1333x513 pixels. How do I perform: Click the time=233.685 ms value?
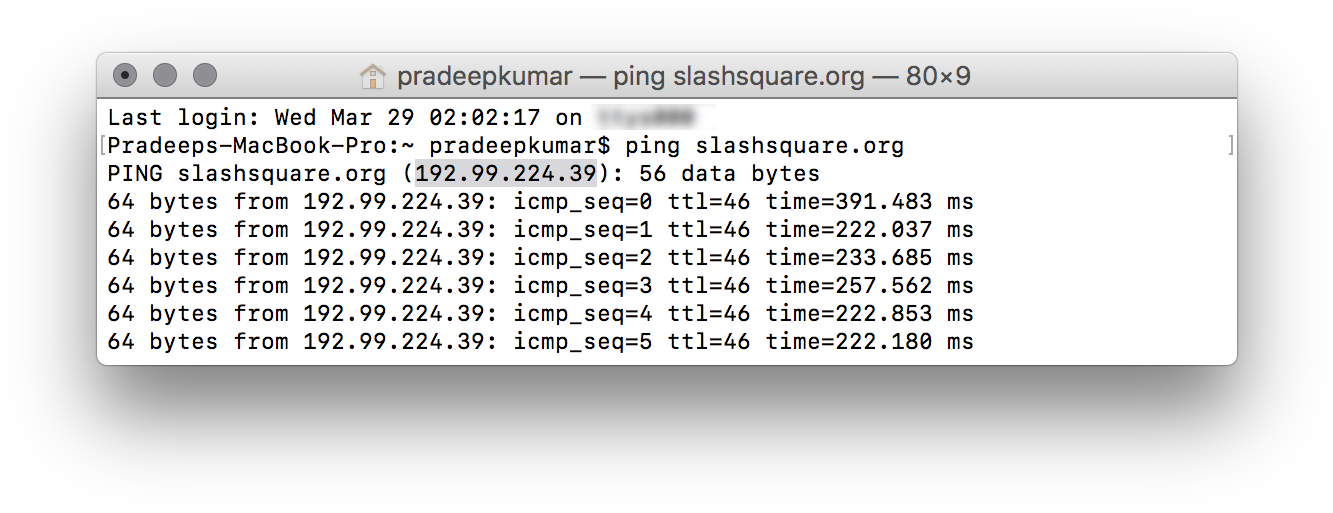[x=870, y=258]
